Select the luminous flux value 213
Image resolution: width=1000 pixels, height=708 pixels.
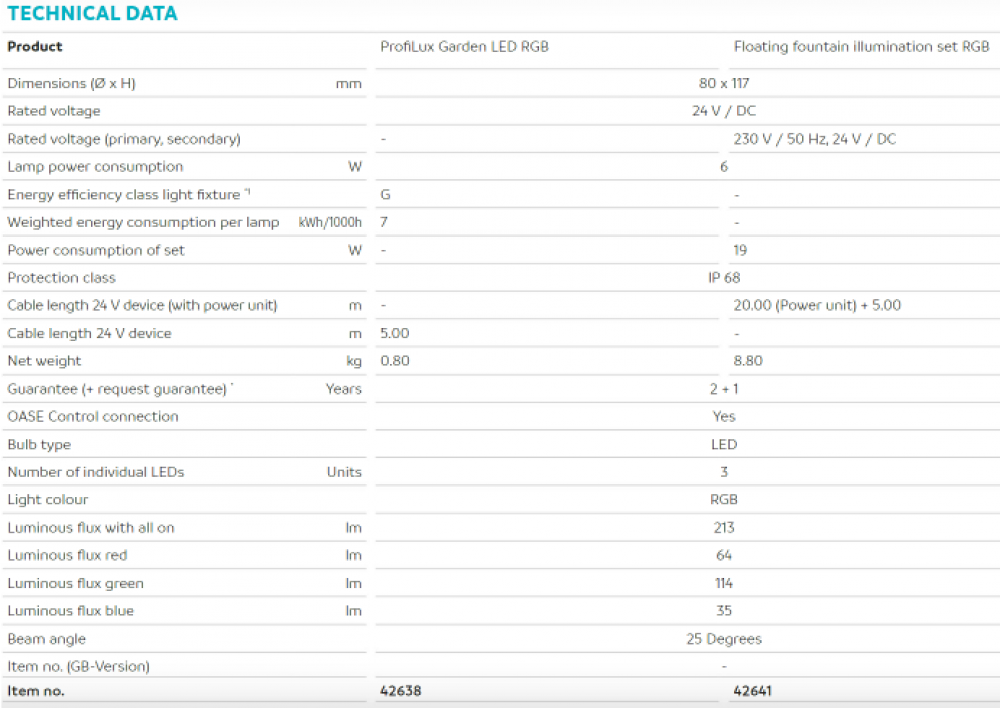pos(724,528)
